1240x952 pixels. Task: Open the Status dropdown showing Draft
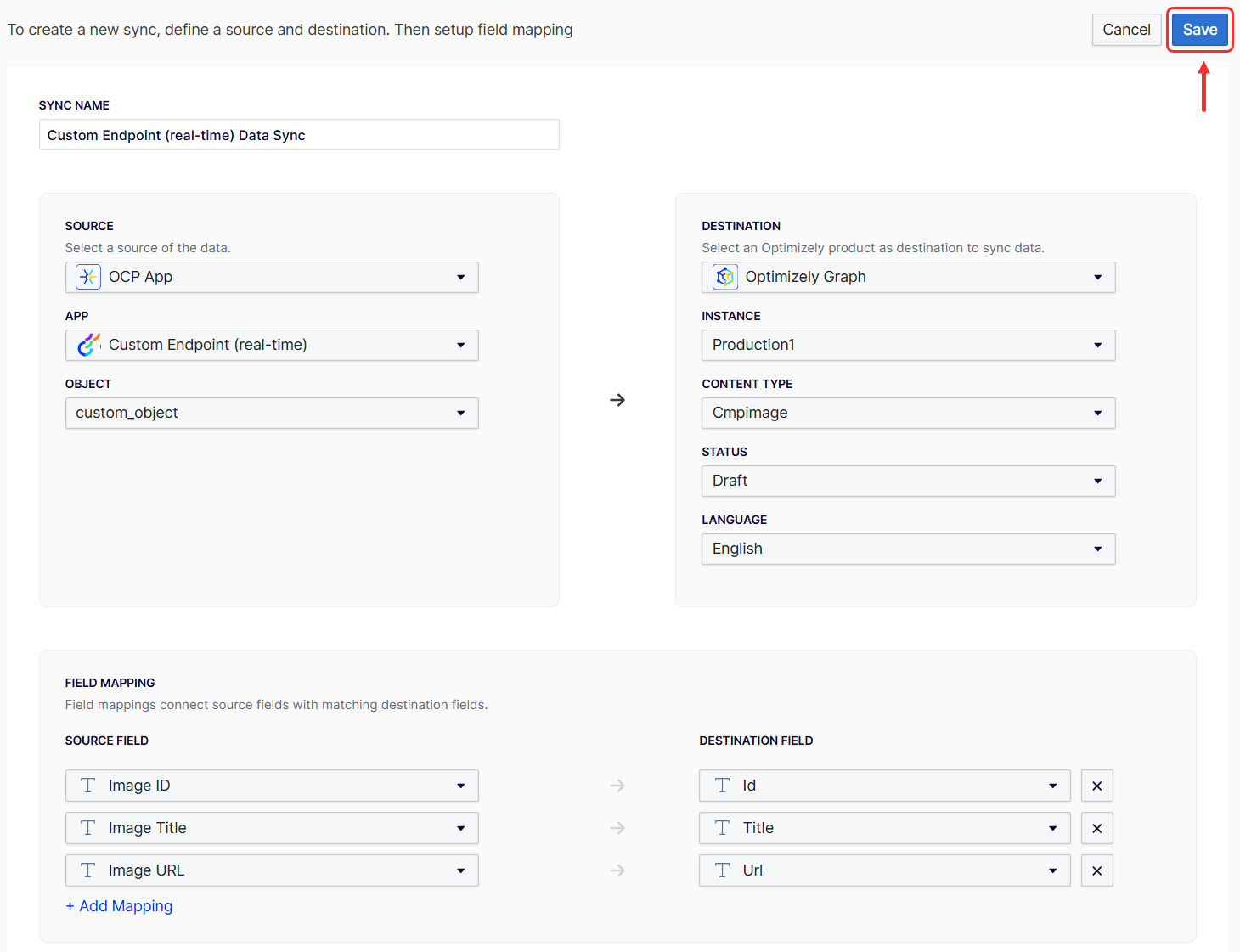coord(908,481)
